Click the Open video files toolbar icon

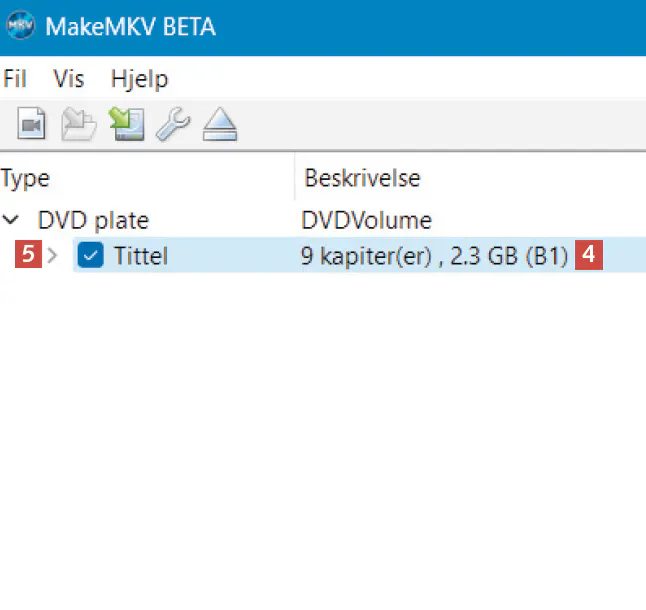(x=33, y=124)
